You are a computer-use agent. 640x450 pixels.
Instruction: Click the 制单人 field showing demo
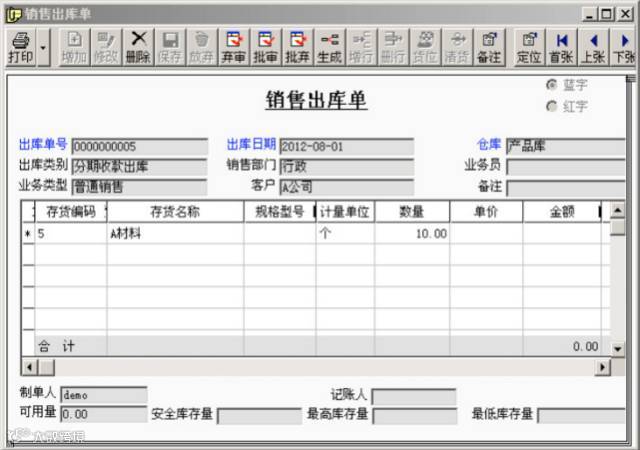(104, 395)
